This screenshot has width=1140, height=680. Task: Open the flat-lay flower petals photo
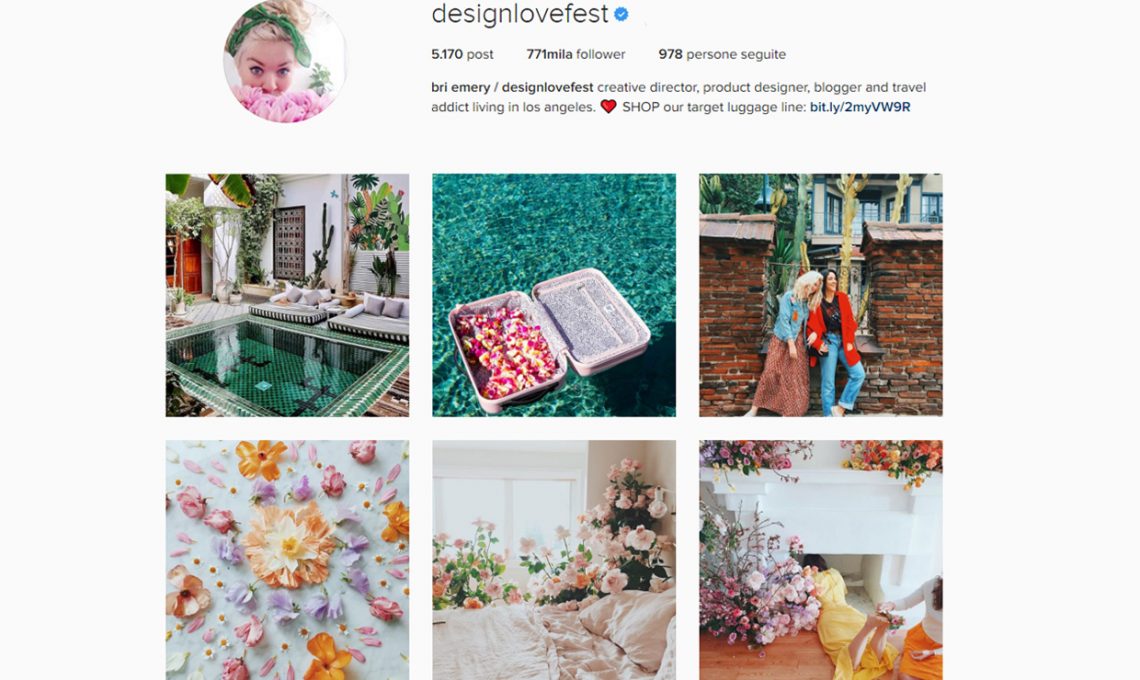[287, 560]
